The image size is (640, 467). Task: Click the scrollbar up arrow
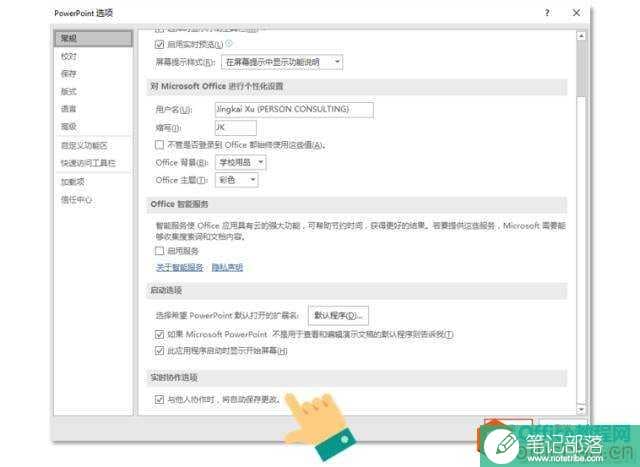coord(581,36)
